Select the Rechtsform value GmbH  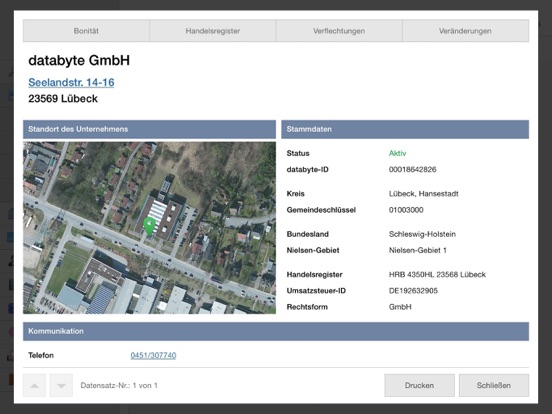[x=400, y=307]
